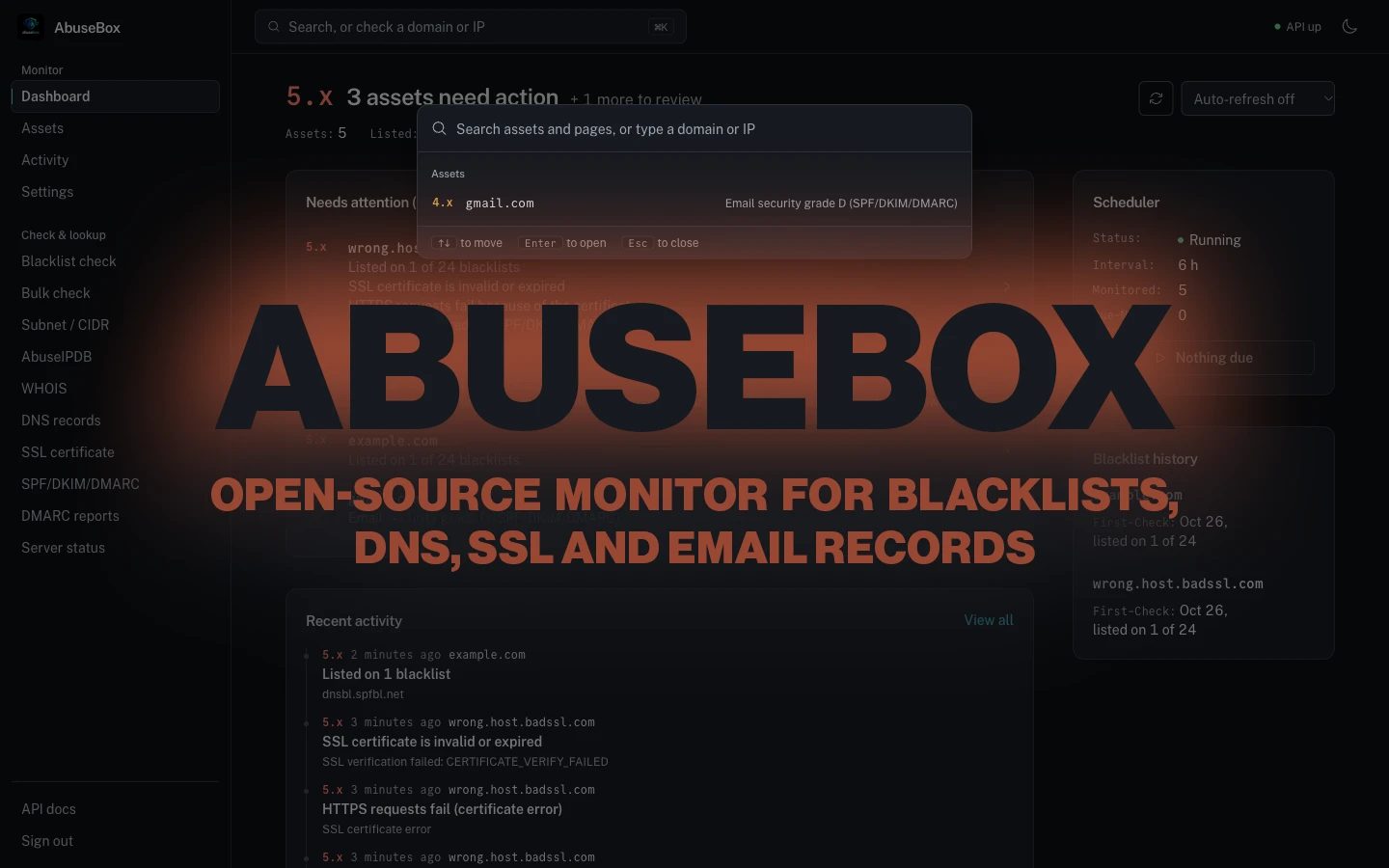Click the 'Listed on 1 blacklist' activity entry

(x=386, y=674)
